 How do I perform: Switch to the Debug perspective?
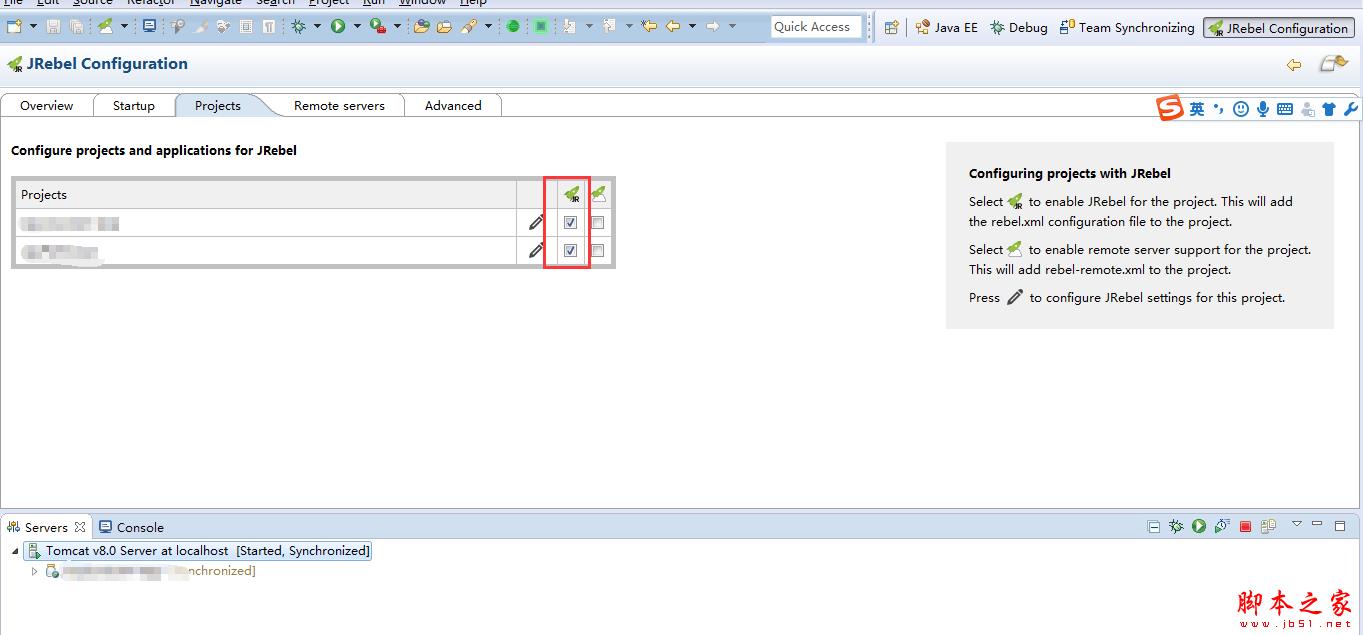pos(1018,28)
